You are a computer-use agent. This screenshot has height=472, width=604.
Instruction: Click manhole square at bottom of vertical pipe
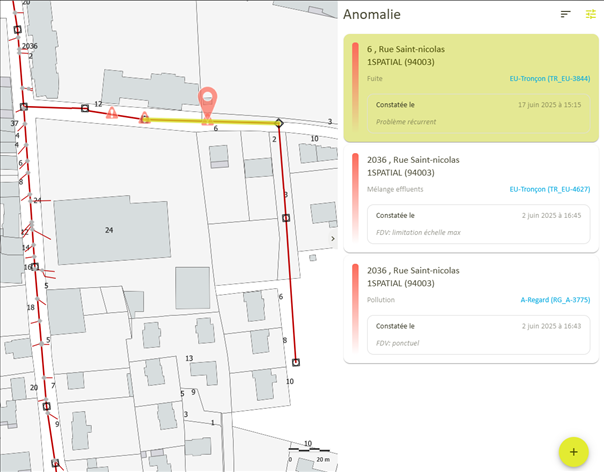pos(296,363)
